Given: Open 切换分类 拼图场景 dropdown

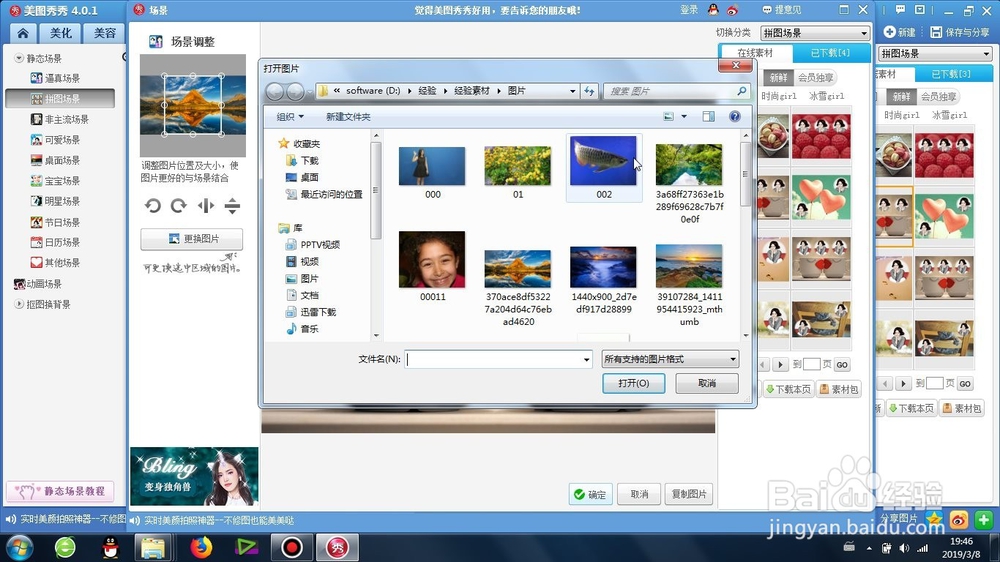Looking at the screenshot, I should [x=814, y=33].
